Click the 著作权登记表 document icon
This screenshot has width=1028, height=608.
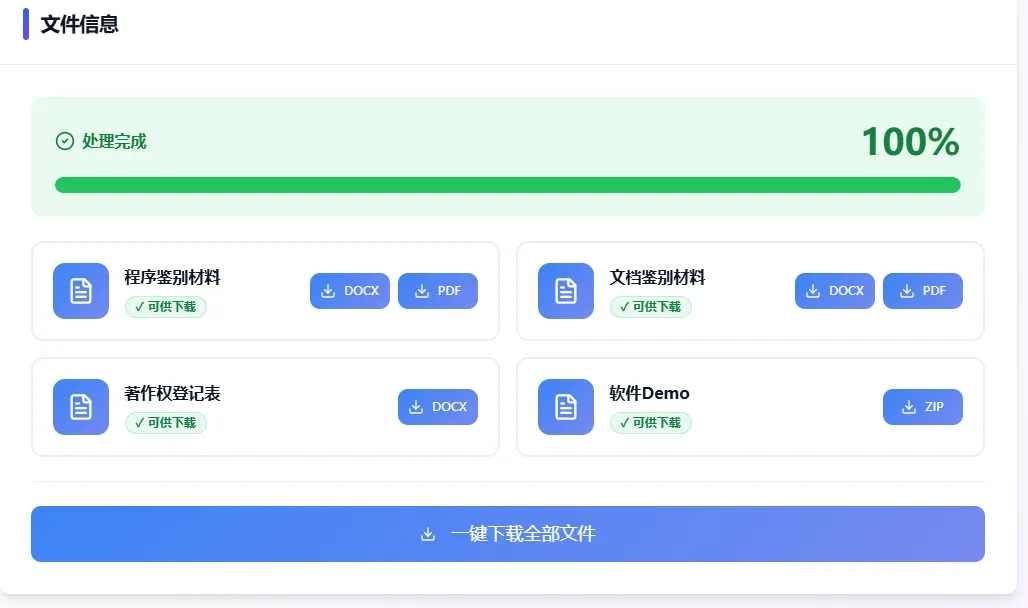pyautogui.click(x=80, y=407)
